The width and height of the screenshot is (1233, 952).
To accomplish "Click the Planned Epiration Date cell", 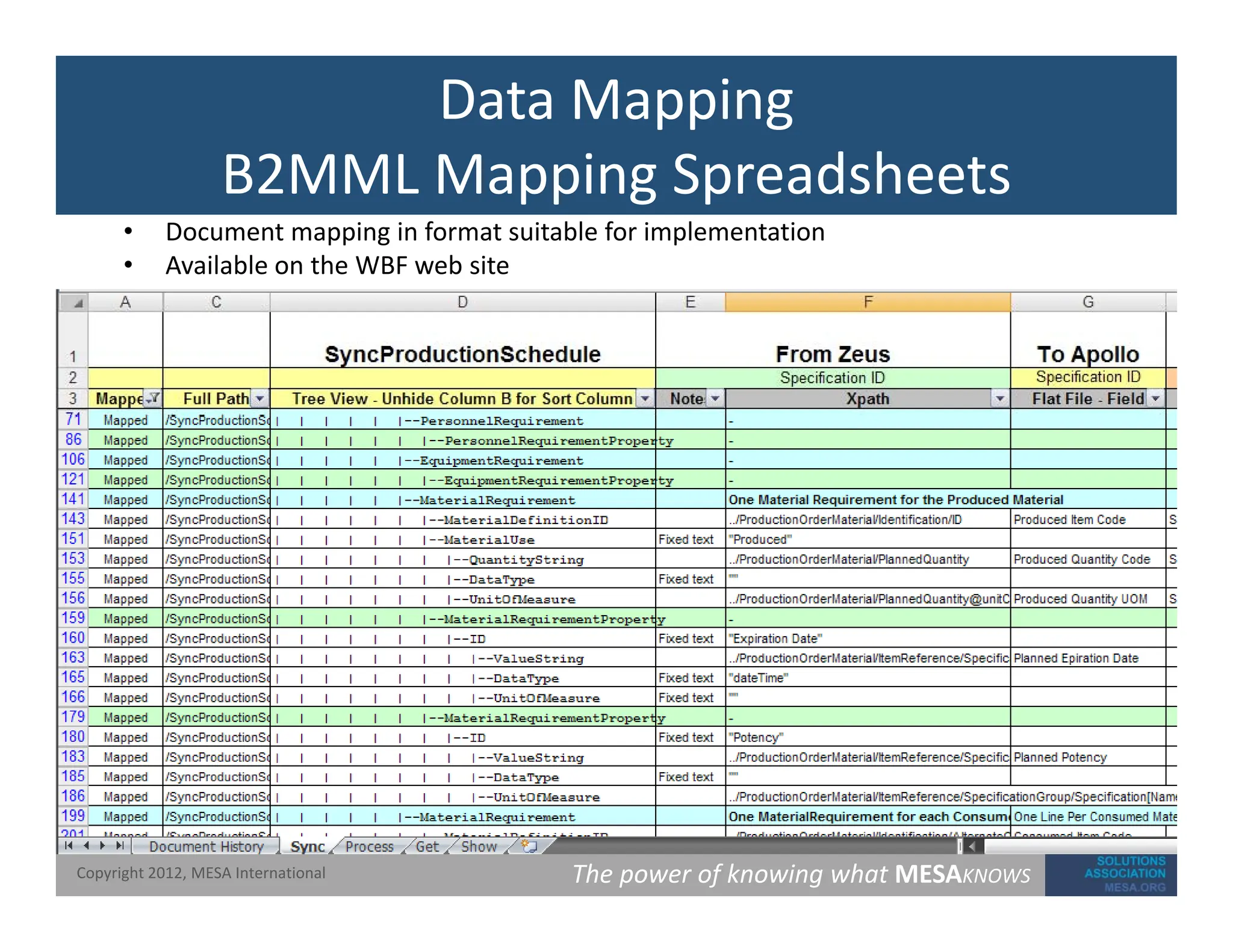I will pos(1088,658).
